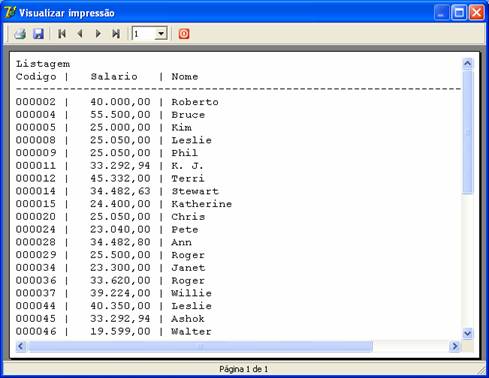Viewport: 489px width, 378px height.
Task: Click the name 'Walter'
Action: 191,331
